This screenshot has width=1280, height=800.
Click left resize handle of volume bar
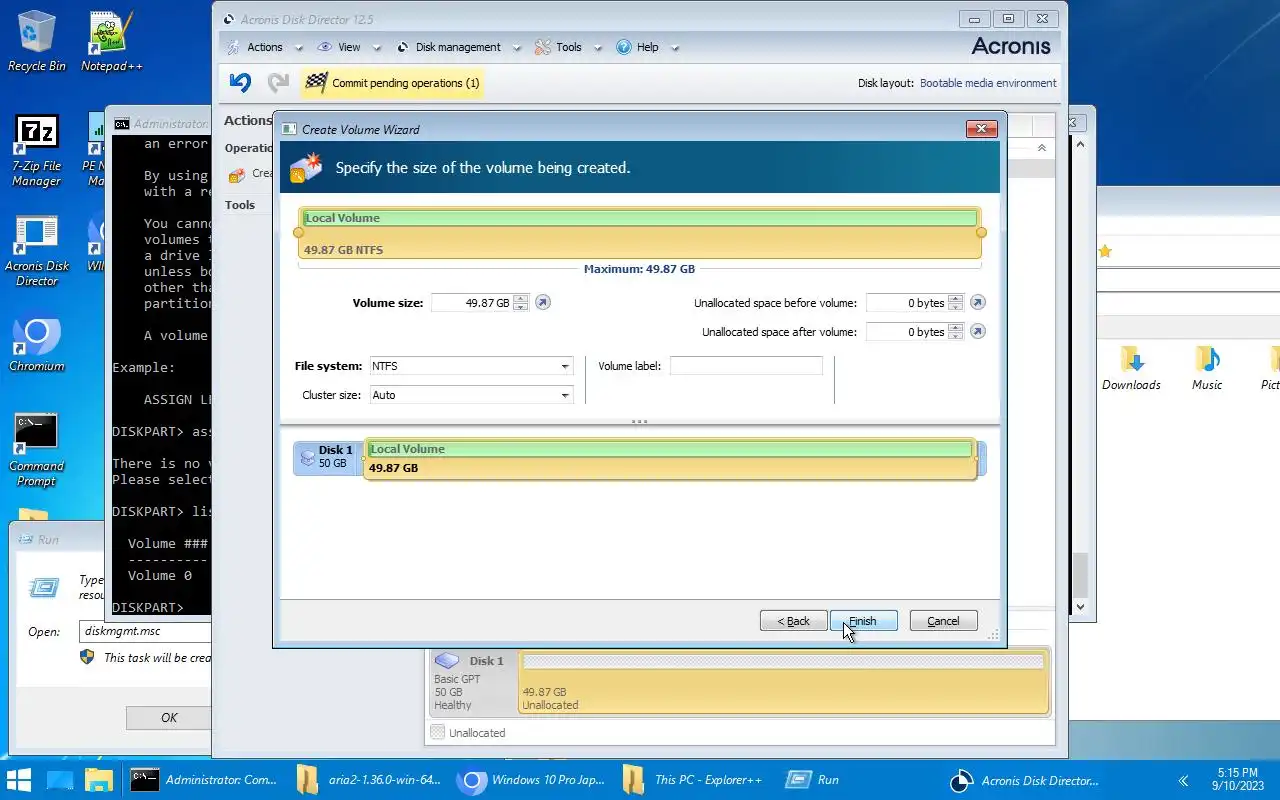[x=298, y=232]
